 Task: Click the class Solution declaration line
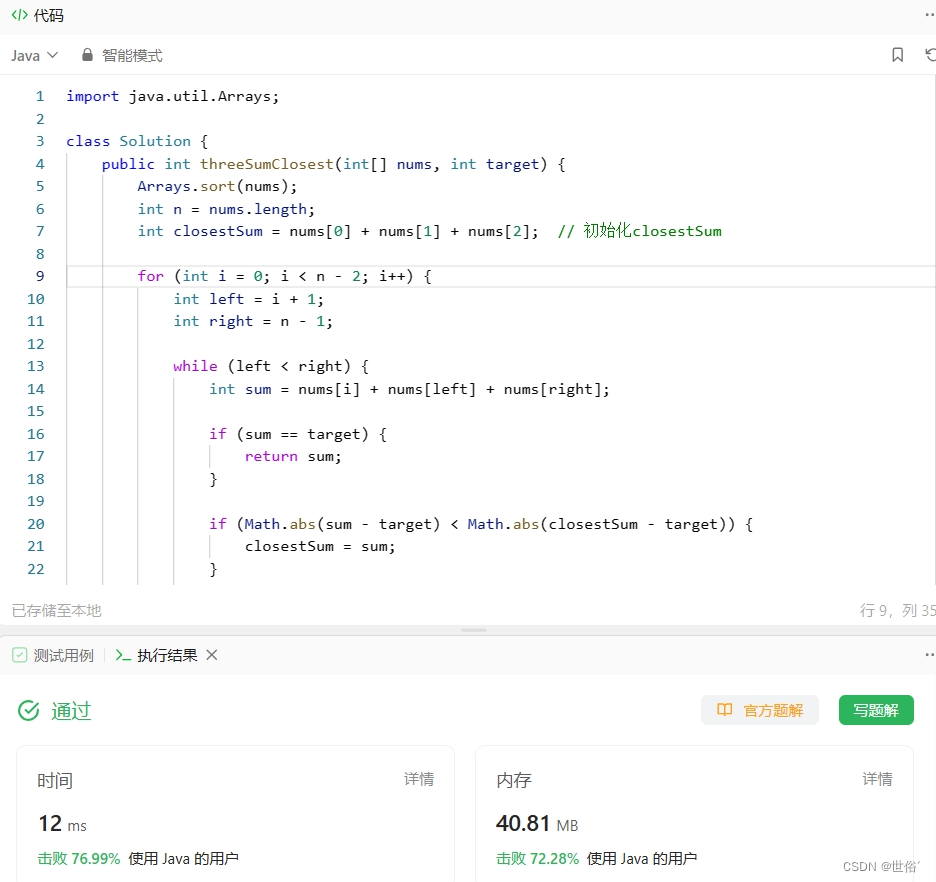click(x=137, y=141)
